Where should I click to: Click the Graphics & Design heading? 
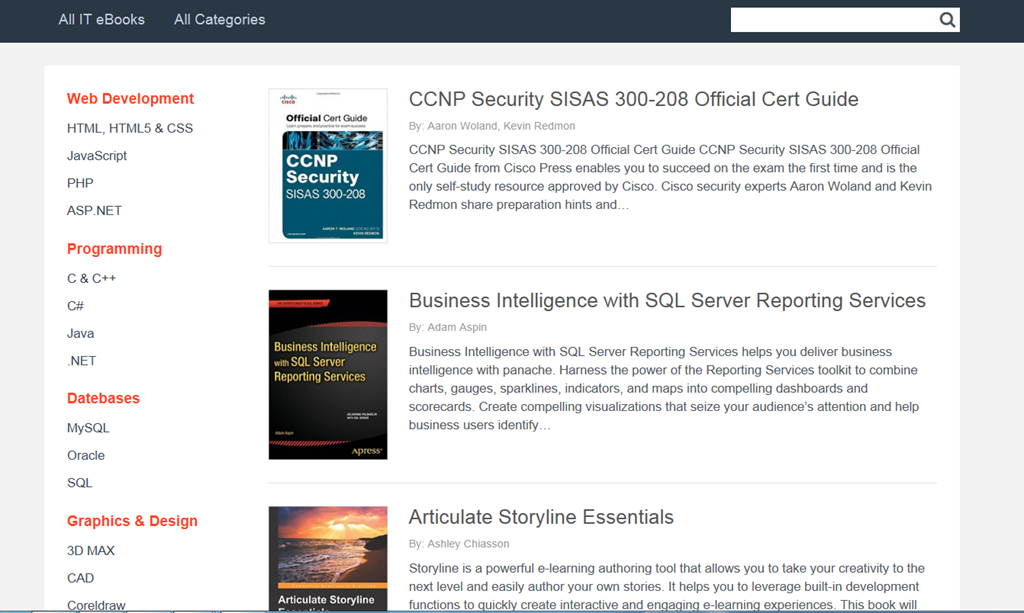pyautogui.click(x=132, y=521)
